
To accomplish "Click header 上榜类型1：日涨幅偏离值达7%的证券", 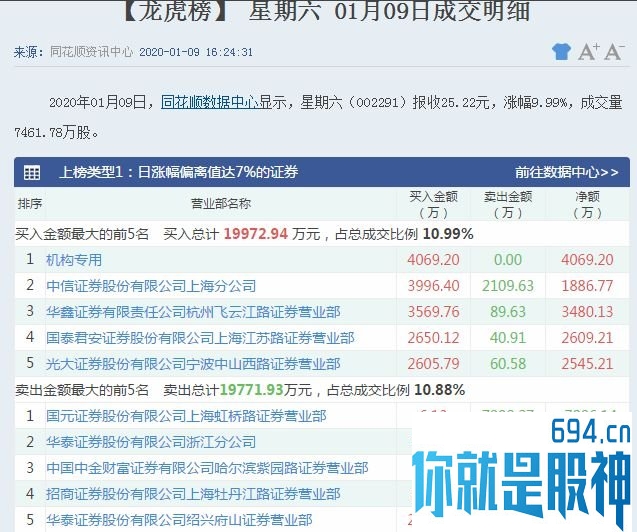I will [179, 172].
